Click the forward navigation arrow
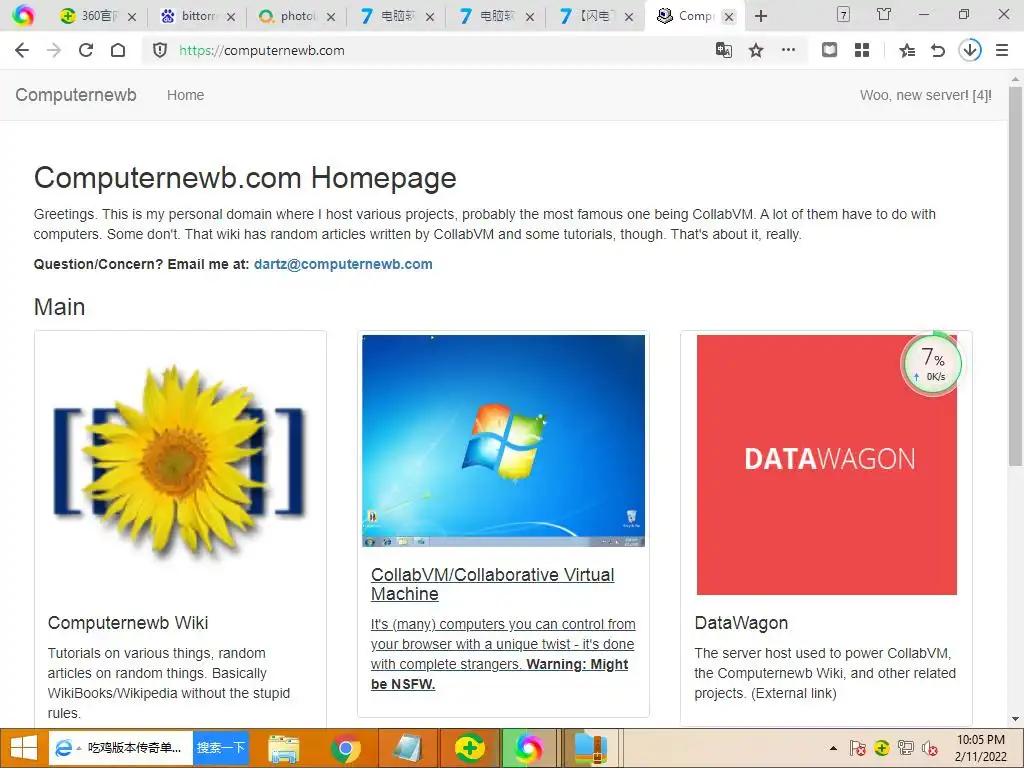This screenshot has width=1024, height=768. (54, 50)
